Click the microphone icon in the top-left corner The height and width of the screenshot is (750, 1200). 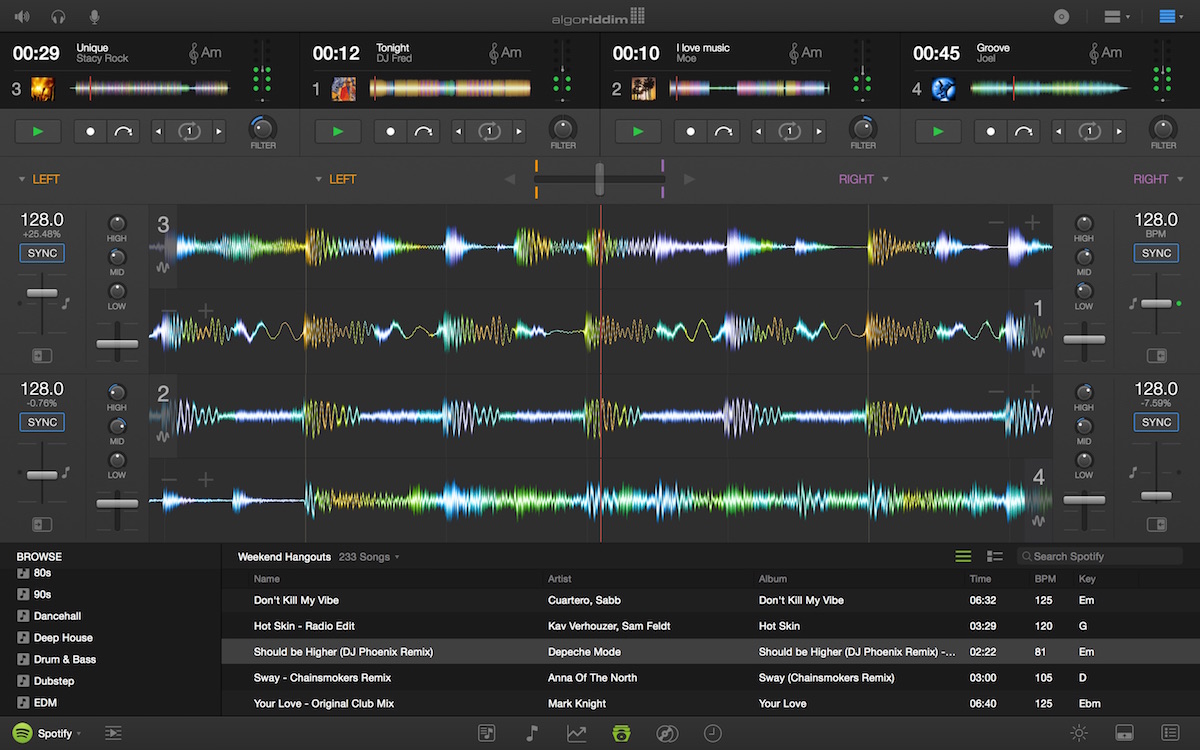click(x=95, y=16)
